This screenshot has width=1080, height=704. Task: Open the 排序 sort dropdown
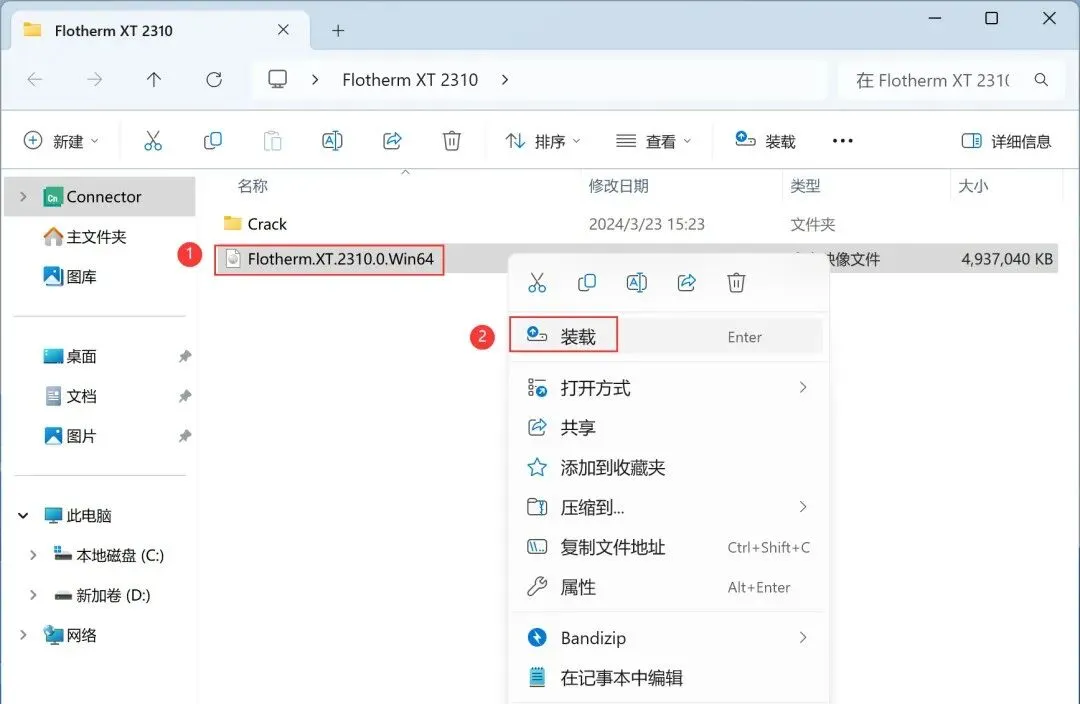543,141
